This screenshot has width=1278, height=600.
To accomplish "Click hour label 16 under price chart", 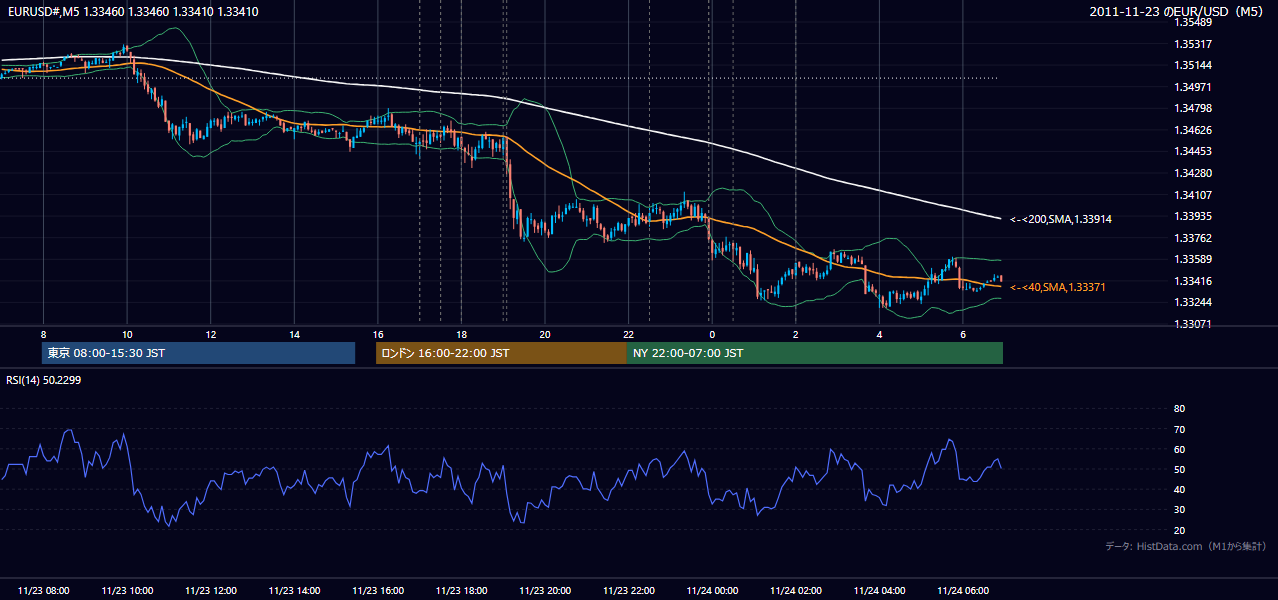I will (x=378, y=334).
